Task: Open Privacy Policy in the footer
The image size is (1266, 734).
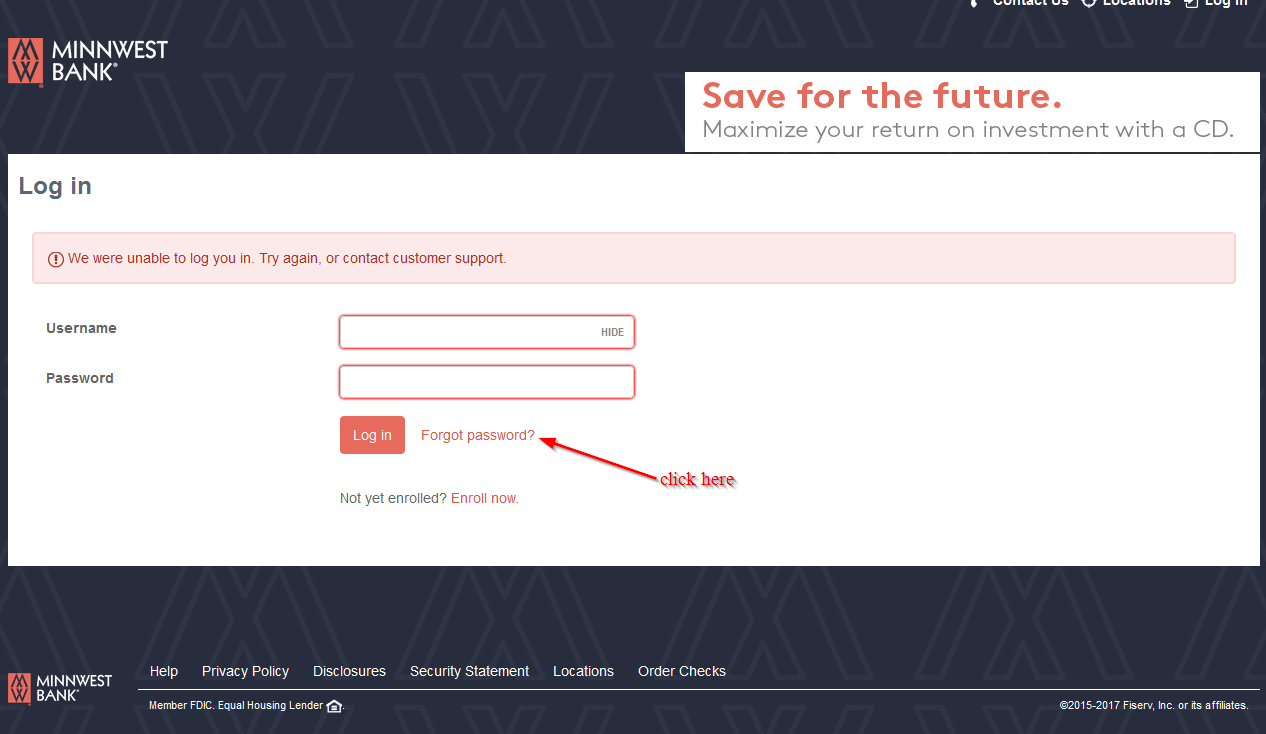Action: click(245, 671)
